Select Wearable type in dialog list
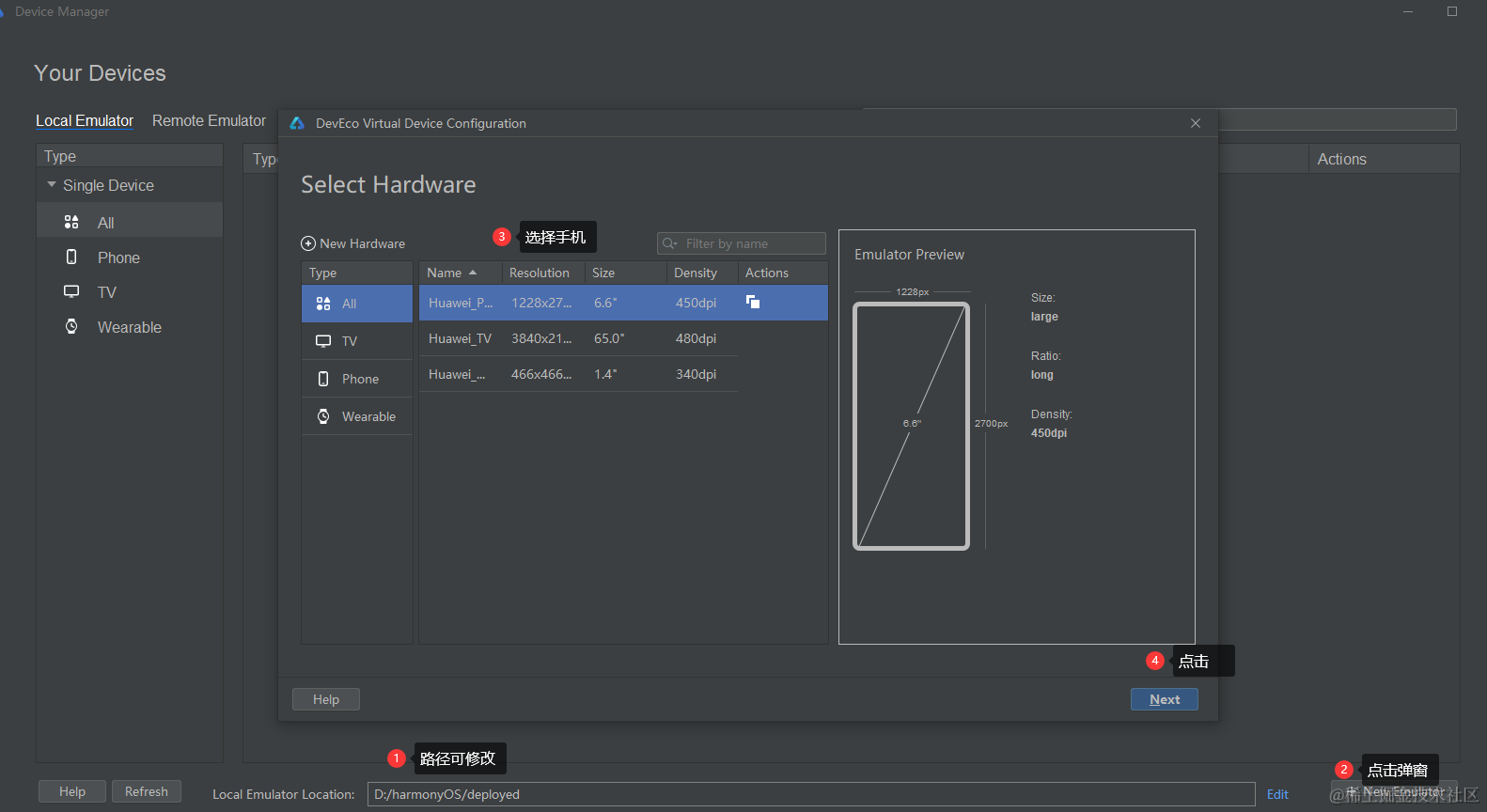 tap(357, 416)
